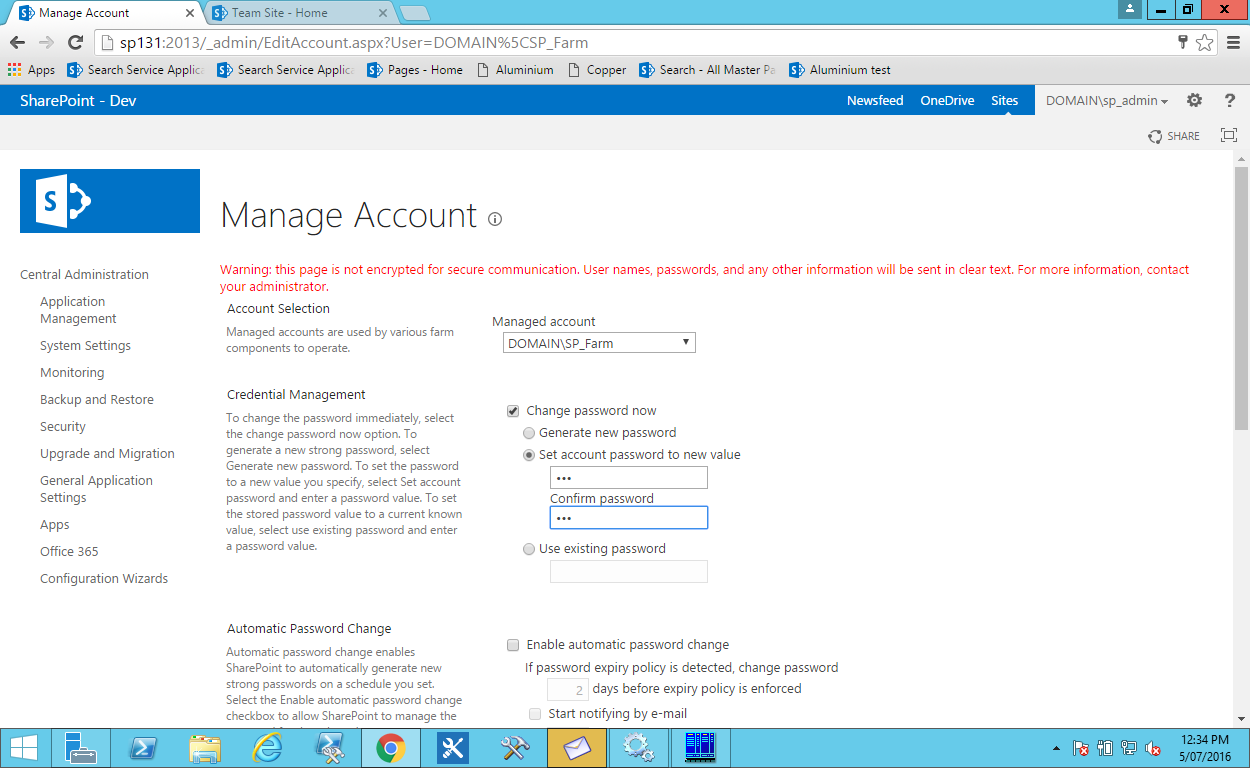Toggle focus on content icon
This screenshot has height=768, width=1250.
coord(1229,135)
